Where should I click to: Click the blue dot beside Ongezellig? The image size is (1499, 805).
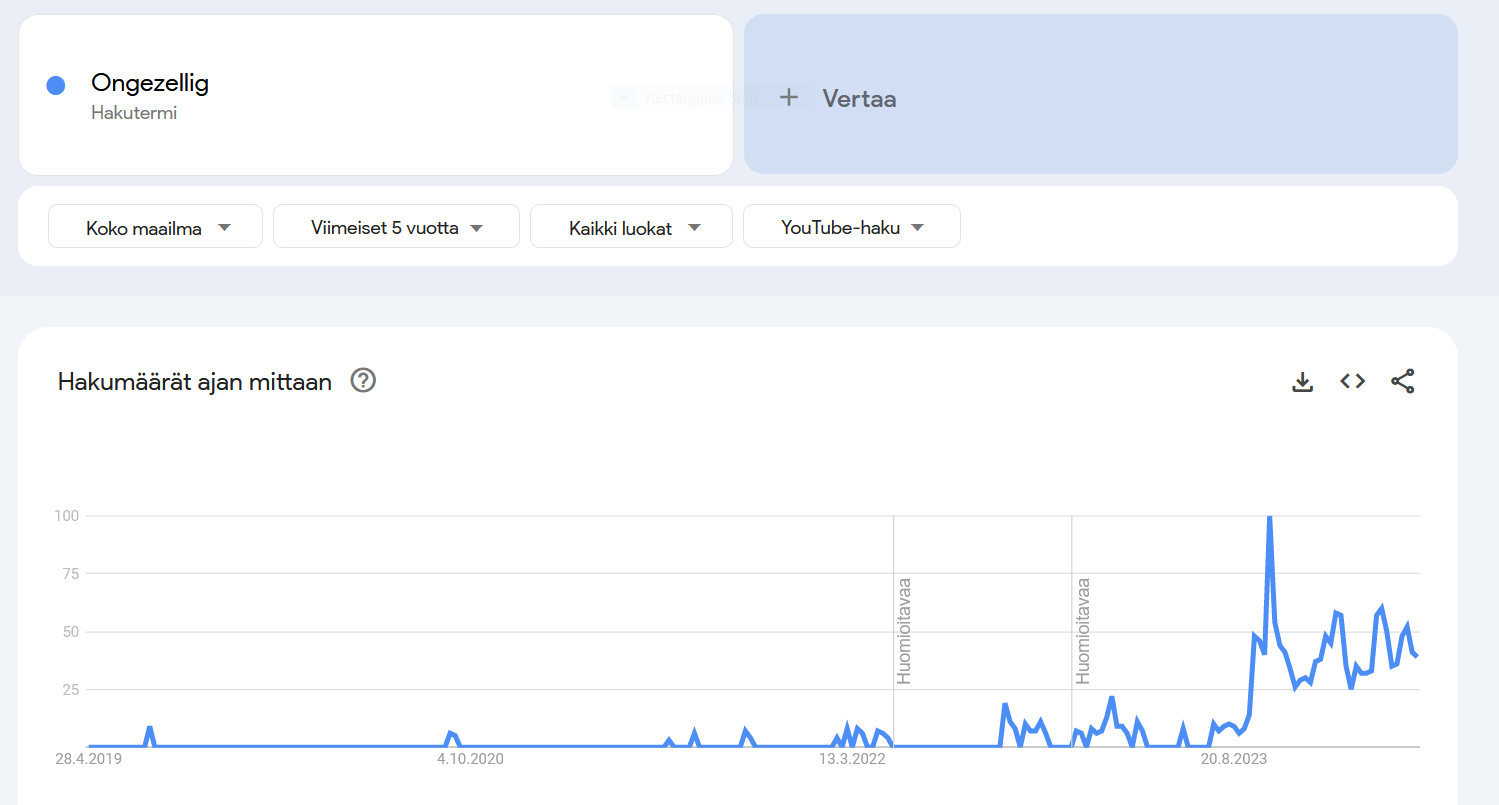pyautogui.click(x=56, y=86)
